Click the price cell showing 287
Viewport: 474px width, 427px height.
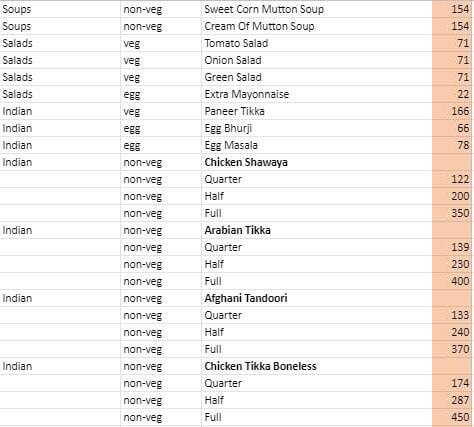point(452,400)
